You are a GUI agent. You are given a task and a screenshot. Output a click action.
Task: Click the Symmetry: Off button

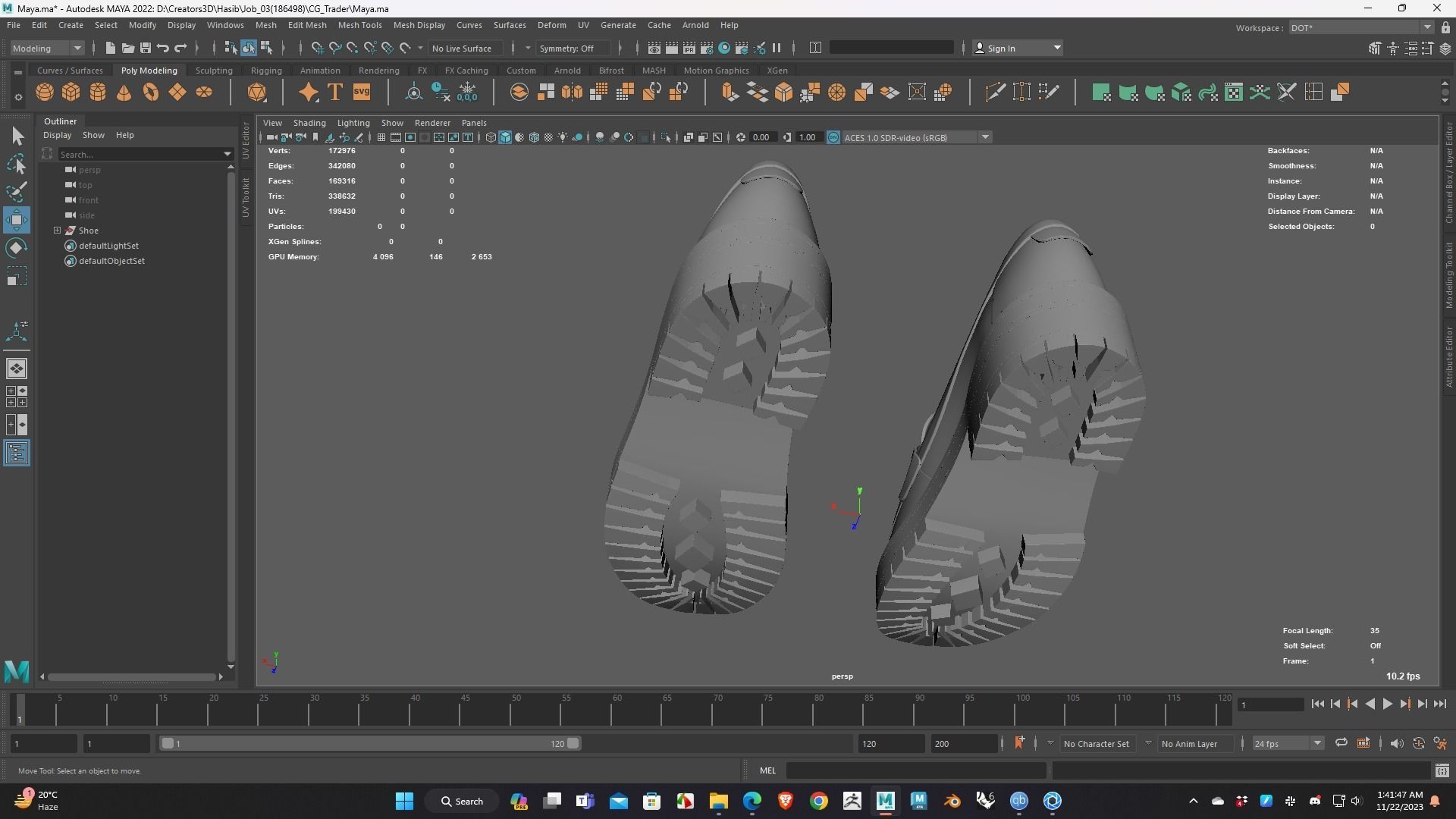point(573,48)
